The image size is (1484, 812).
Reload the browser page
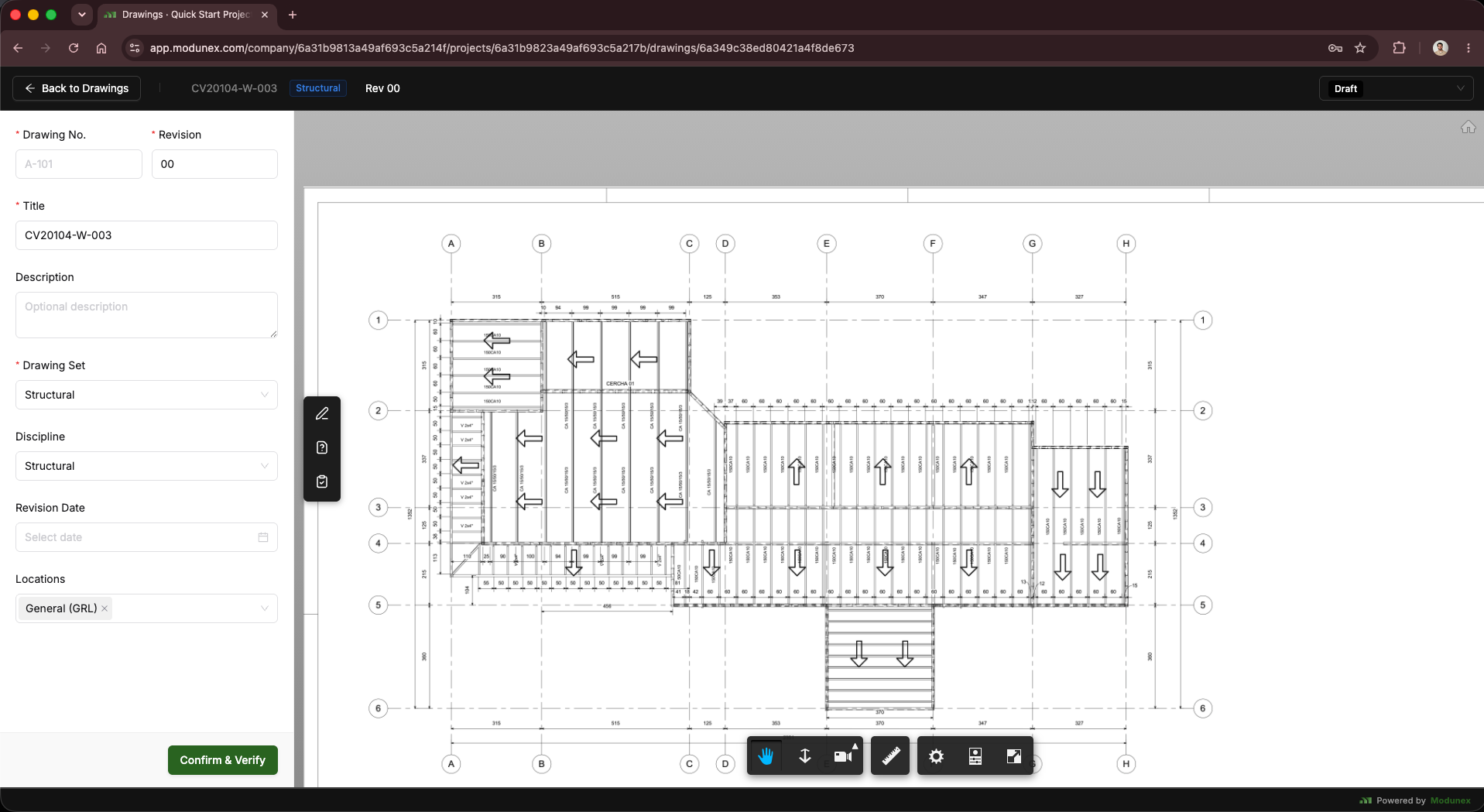tap(74, 48)
